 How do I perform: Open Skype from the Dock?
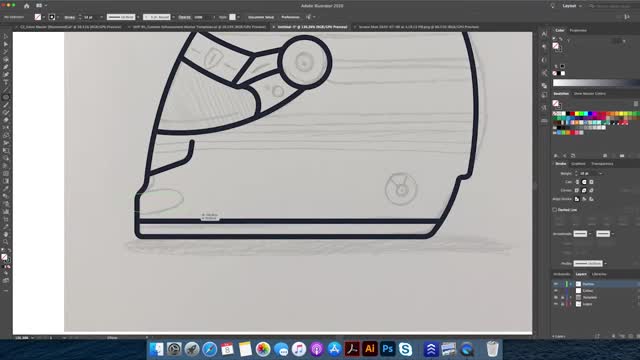[x=405, y=349]
